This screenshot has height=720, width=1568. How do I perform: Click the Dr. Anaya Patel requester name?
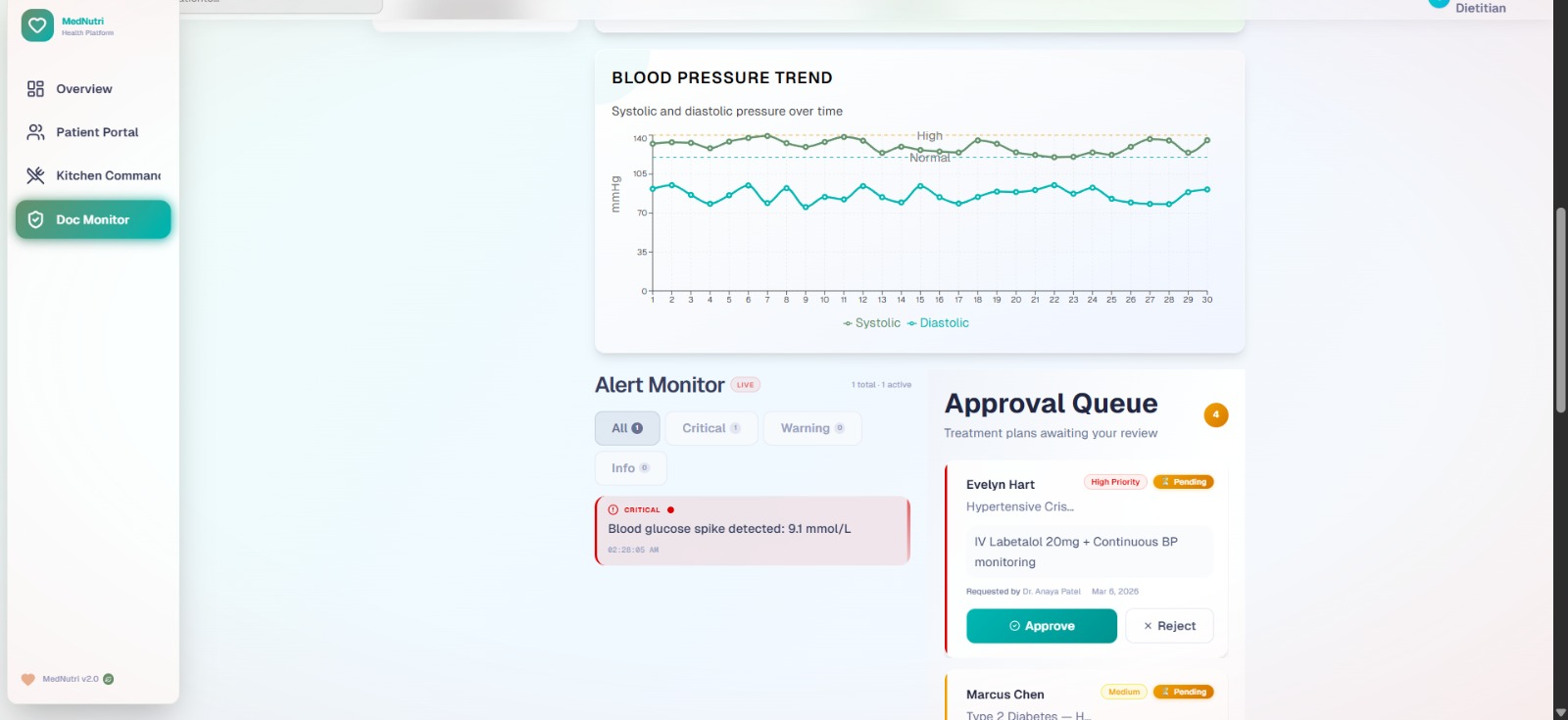tap(1052, 592)
